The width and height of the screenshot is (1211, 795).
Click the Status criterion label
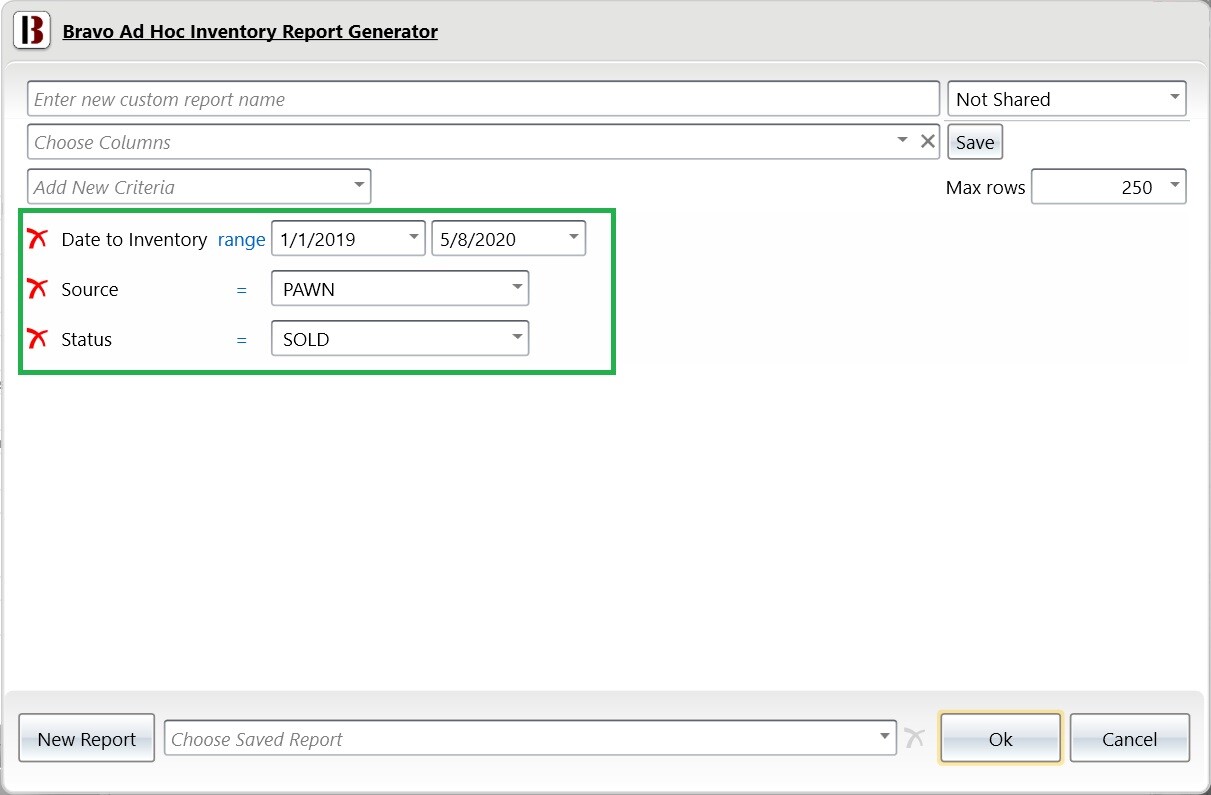[86, 339]
